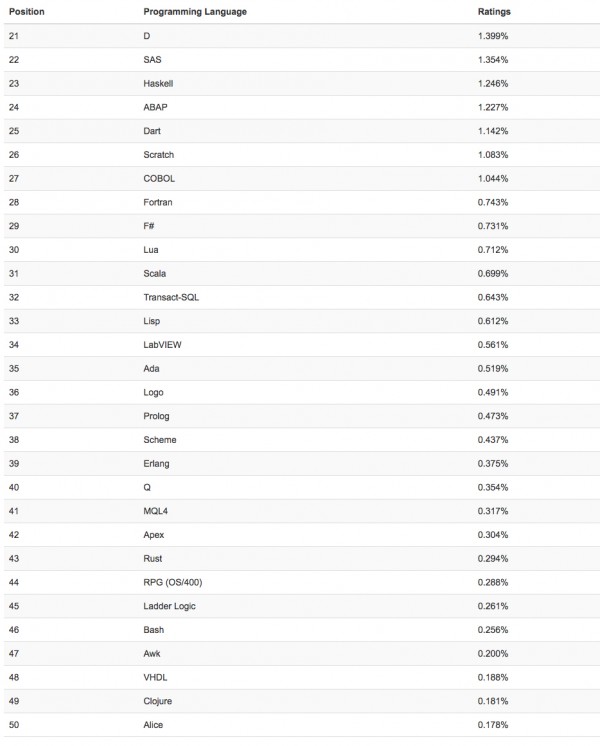The height and width of the screenshot is (746, 600).
Task: Click the LabVIEW language name
Action: [x=162, y=344]
